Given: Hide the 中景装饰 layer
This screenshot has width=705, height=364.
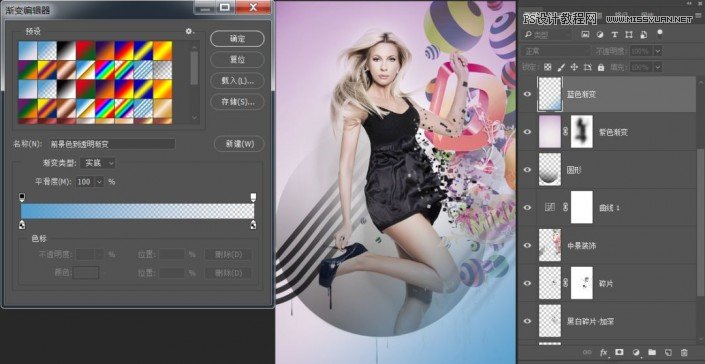Looking at the screenshot, I should pos(528,245).
